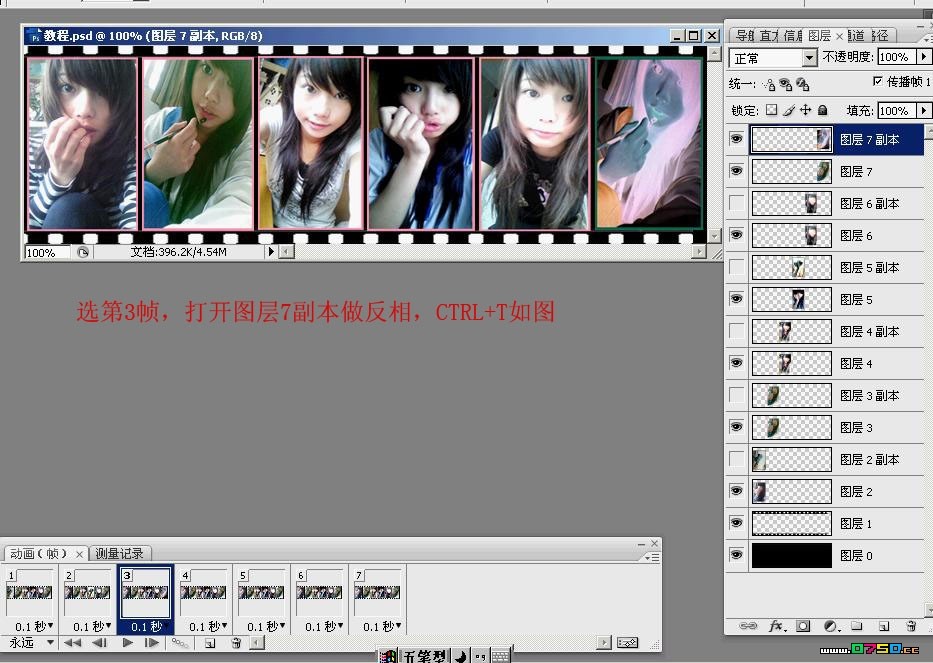Lock transparent pixels in Layers panel
The height and width of the screenshot is (663, 933).
[x=772, y=110]
